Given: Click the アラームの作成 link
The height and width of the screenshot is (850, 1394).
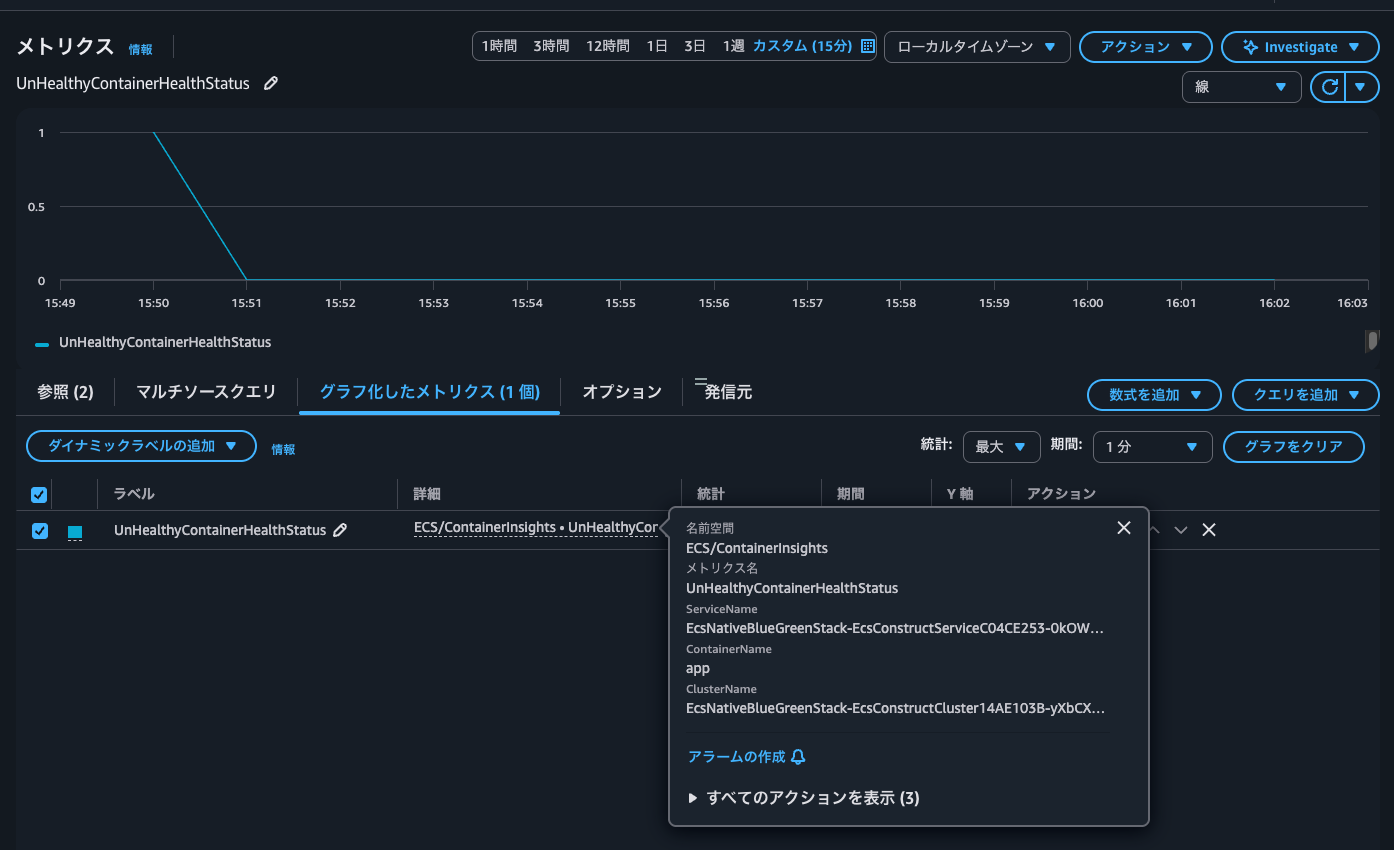Looking at the screenshot, I should [737, 757].
